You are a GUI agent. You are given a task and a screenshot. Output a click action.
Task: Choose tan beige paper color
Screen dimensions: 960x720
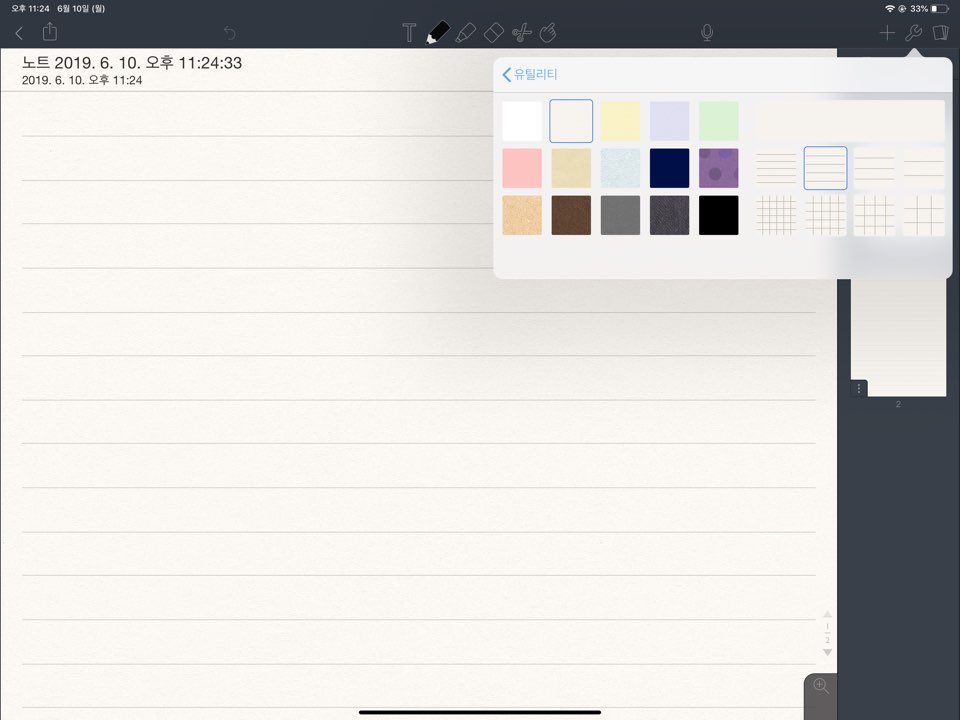[571, 168]
